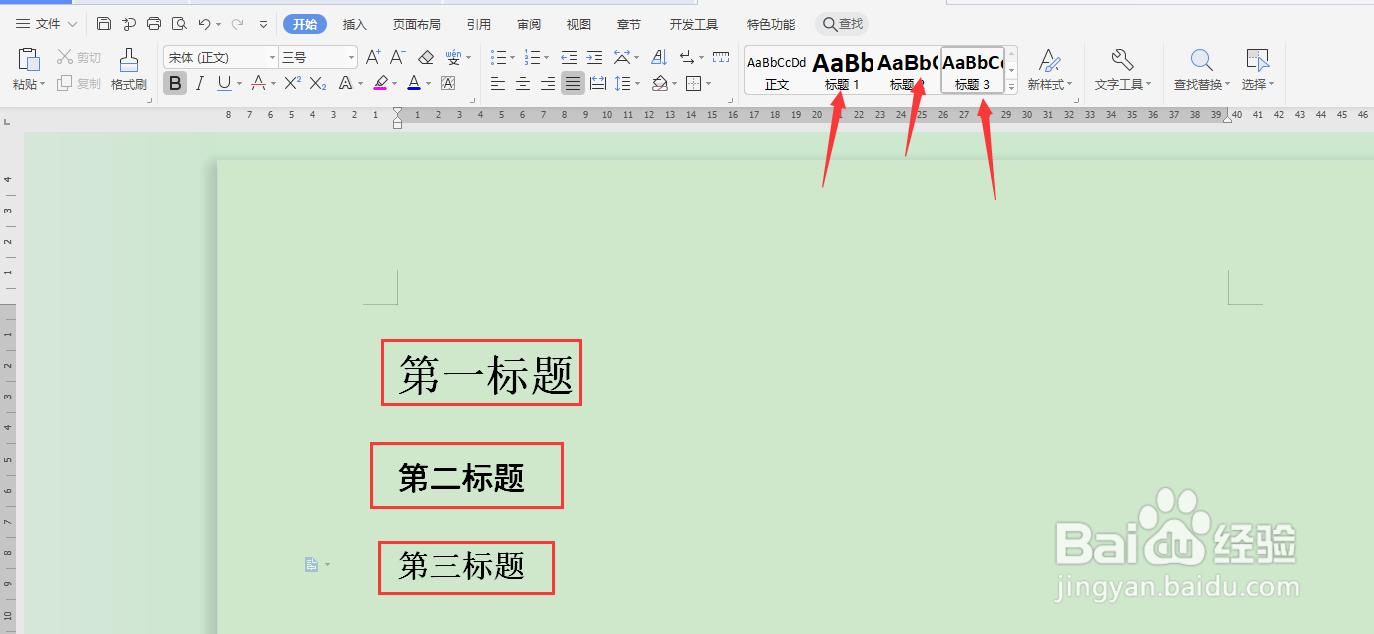This screenshot has height=634, width=1374.
Task: Align text left
Action: (497, 84)
